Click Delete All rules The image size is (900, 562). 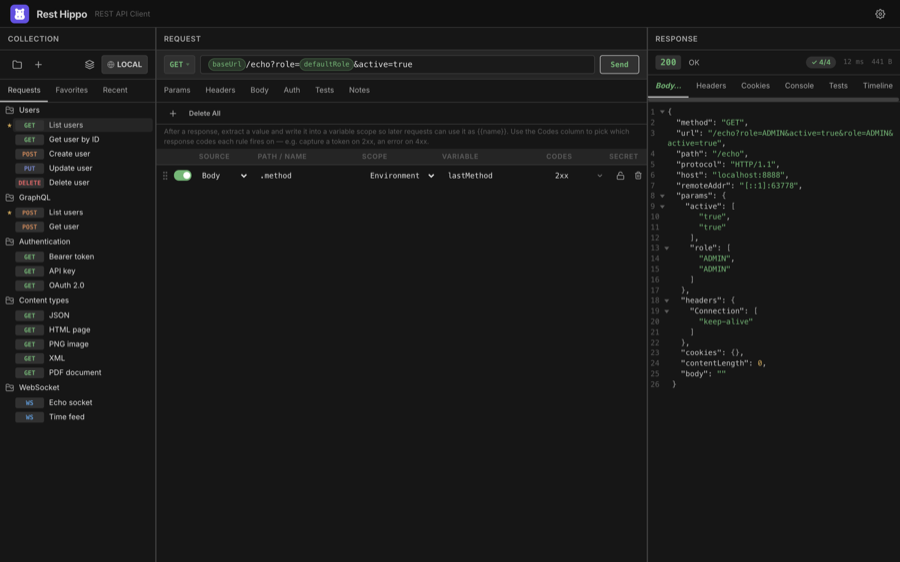204,114
